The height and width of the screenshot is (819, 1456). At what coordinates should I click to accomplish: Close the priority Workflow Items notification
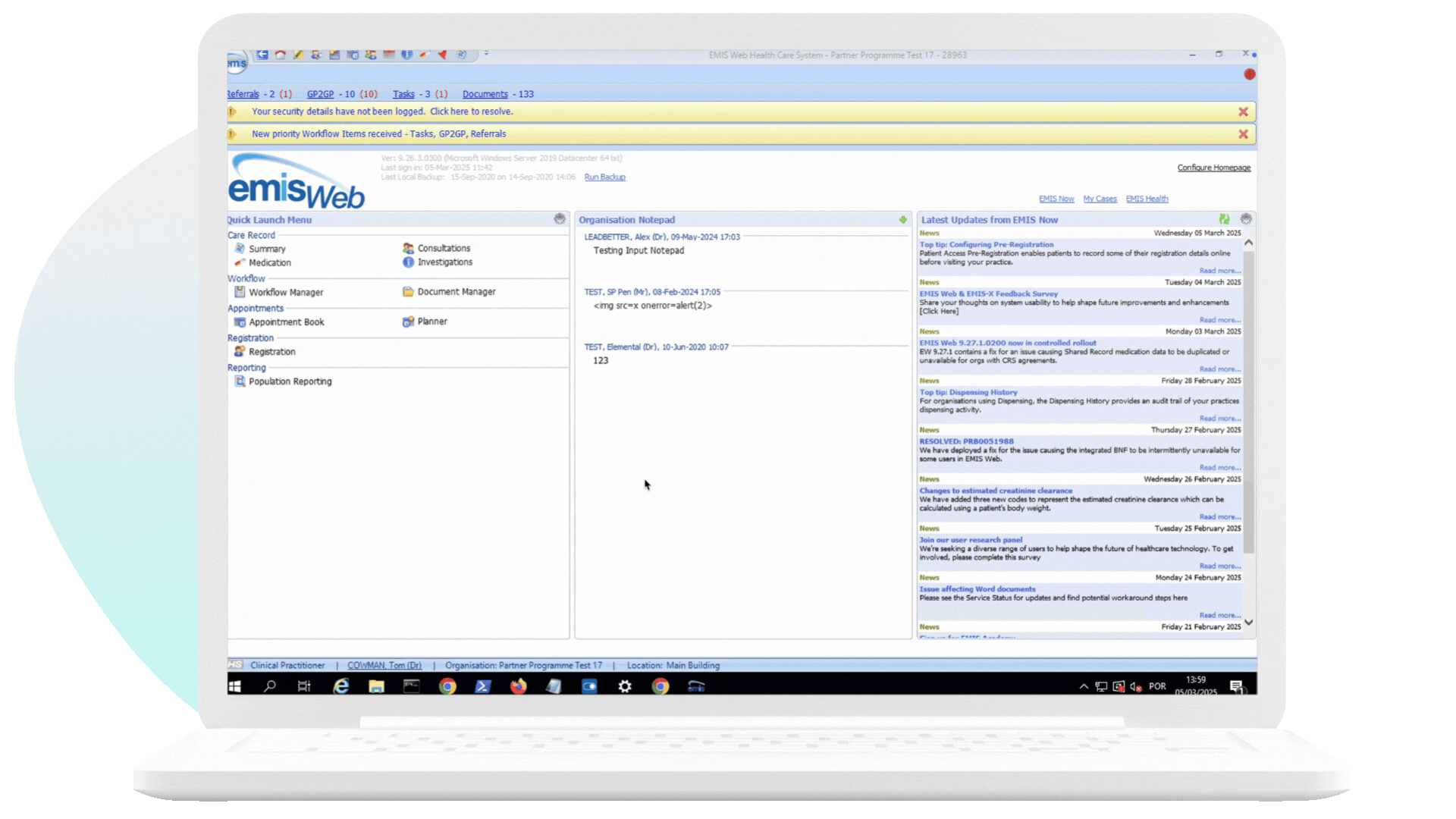click(1243, 134)
